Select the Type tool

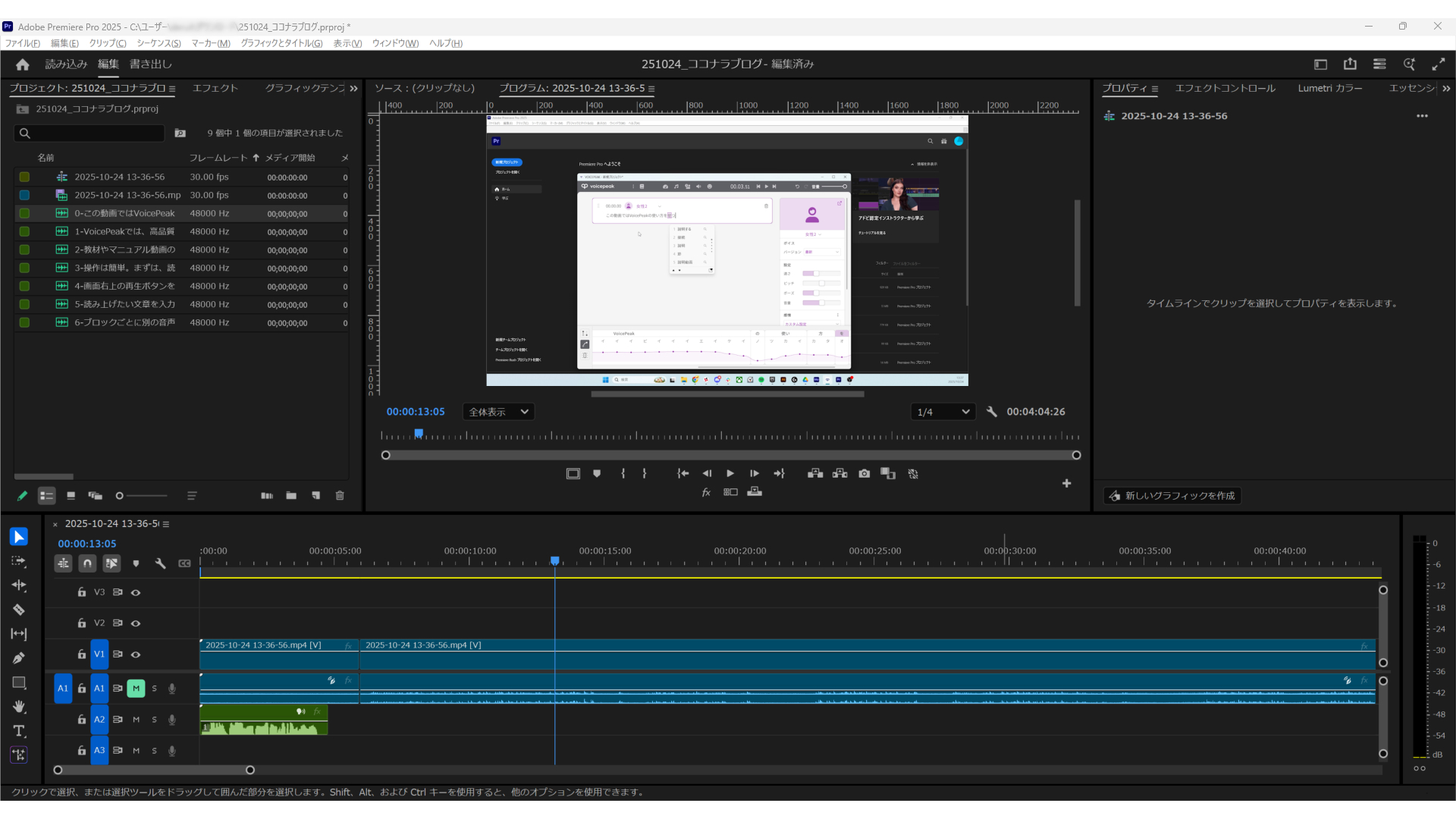point(19,731)
